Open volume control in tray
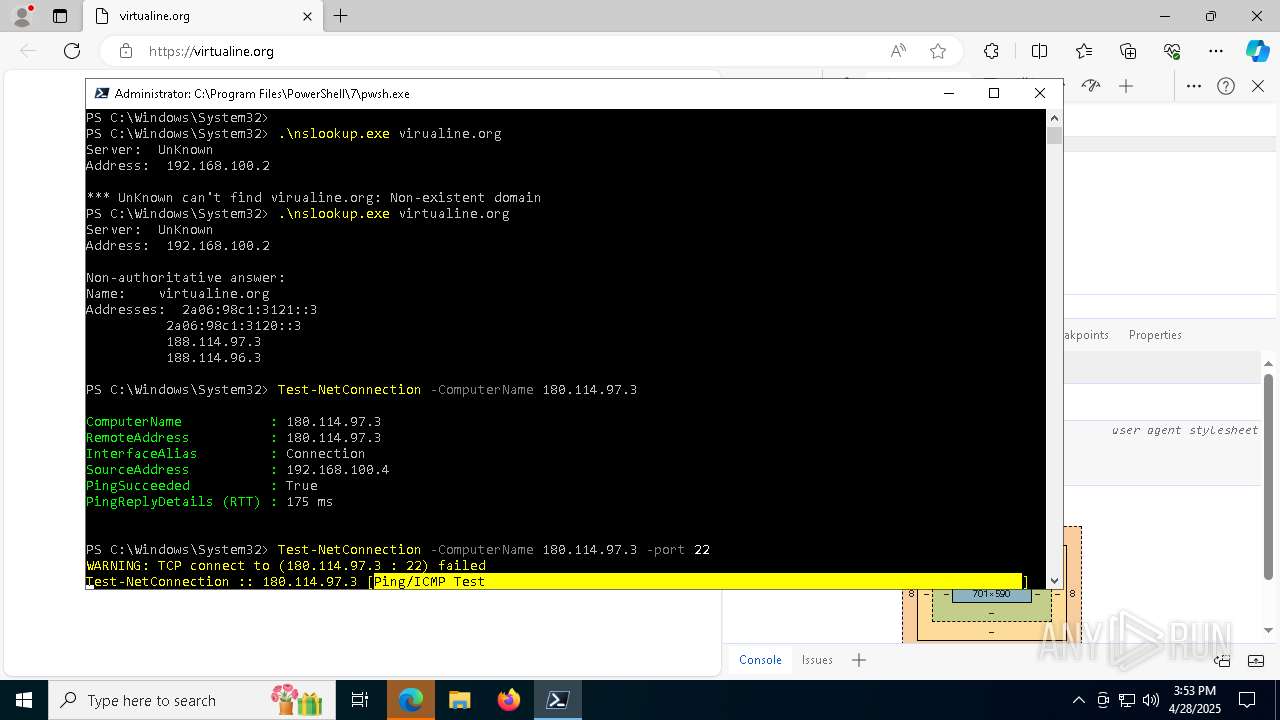 pyautogui.click(x=1151, y=700)
